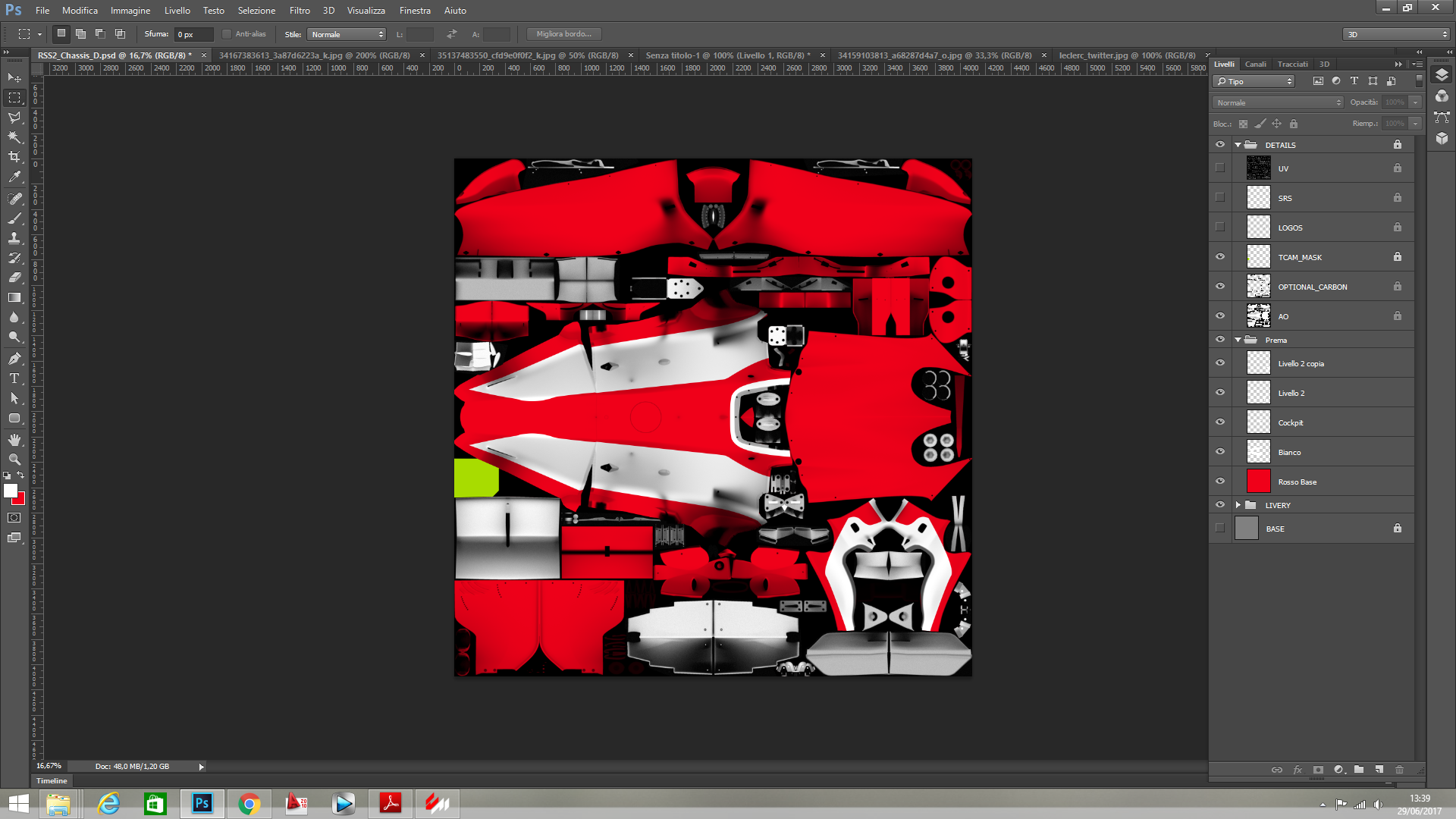Viewport: 1456px width, 819px height.
Task: Hide the TCAM_MASK layer
Action: click(x=1220, y=257)
